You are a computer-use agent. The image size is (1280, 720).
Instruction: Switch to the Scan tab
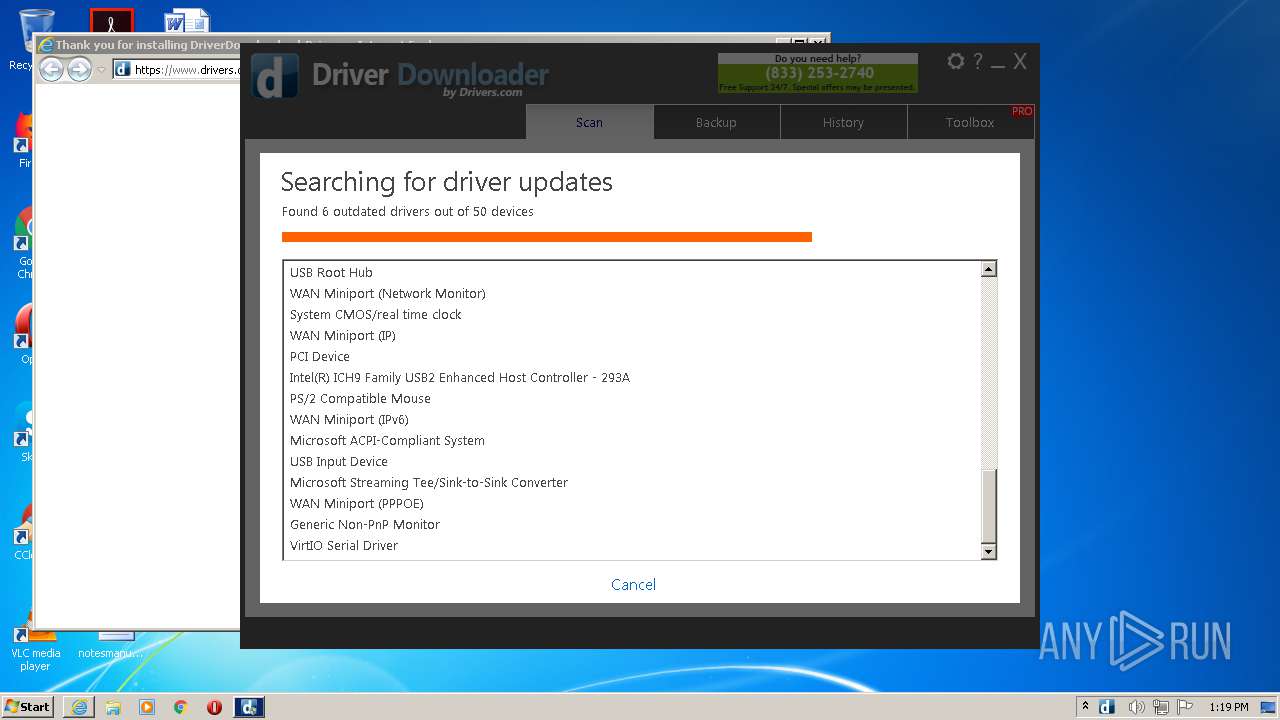pyautogui.click(x=589, y=122)
